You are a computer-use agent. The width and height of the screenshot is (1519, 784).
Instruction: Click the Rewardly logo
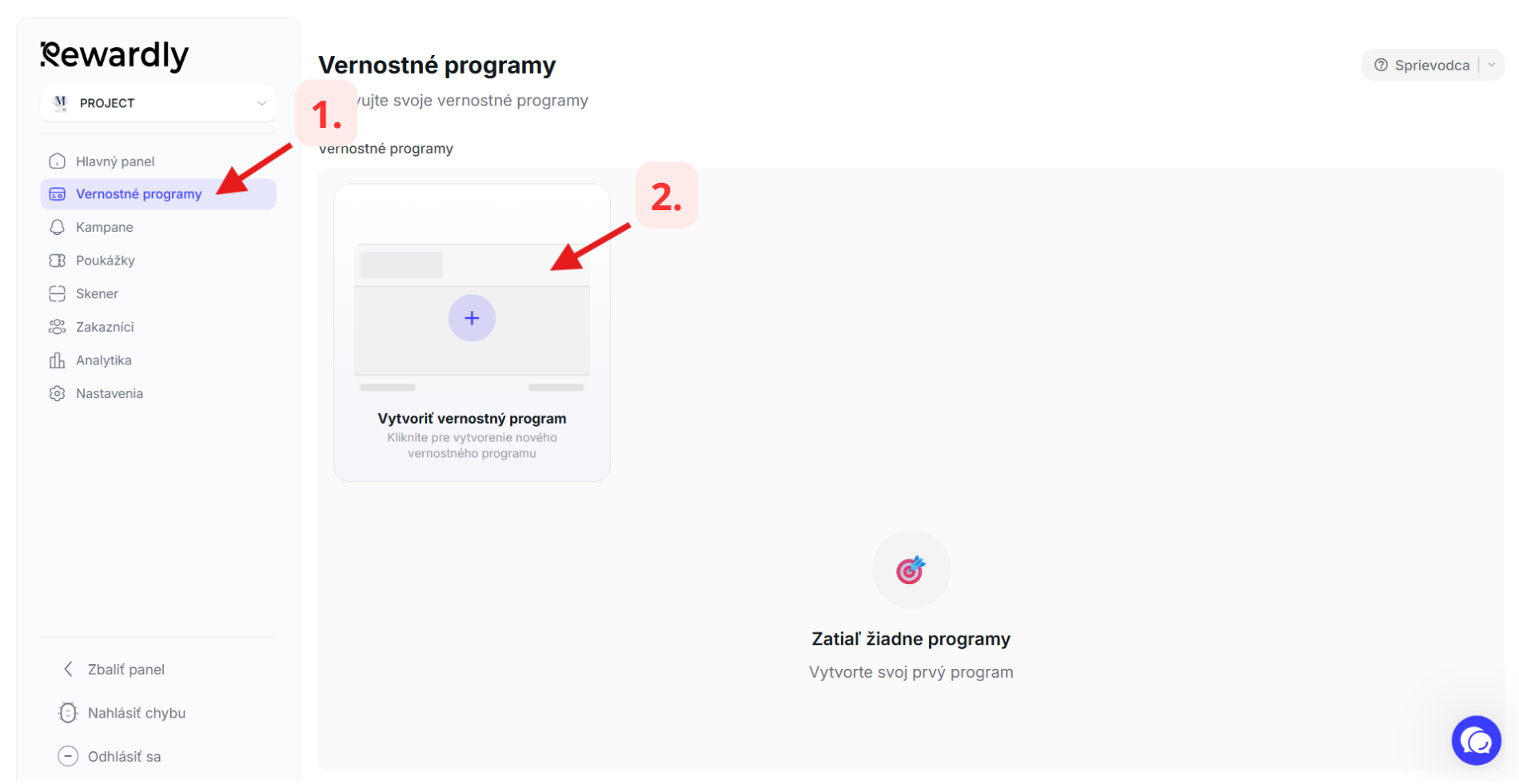(114, 55)
